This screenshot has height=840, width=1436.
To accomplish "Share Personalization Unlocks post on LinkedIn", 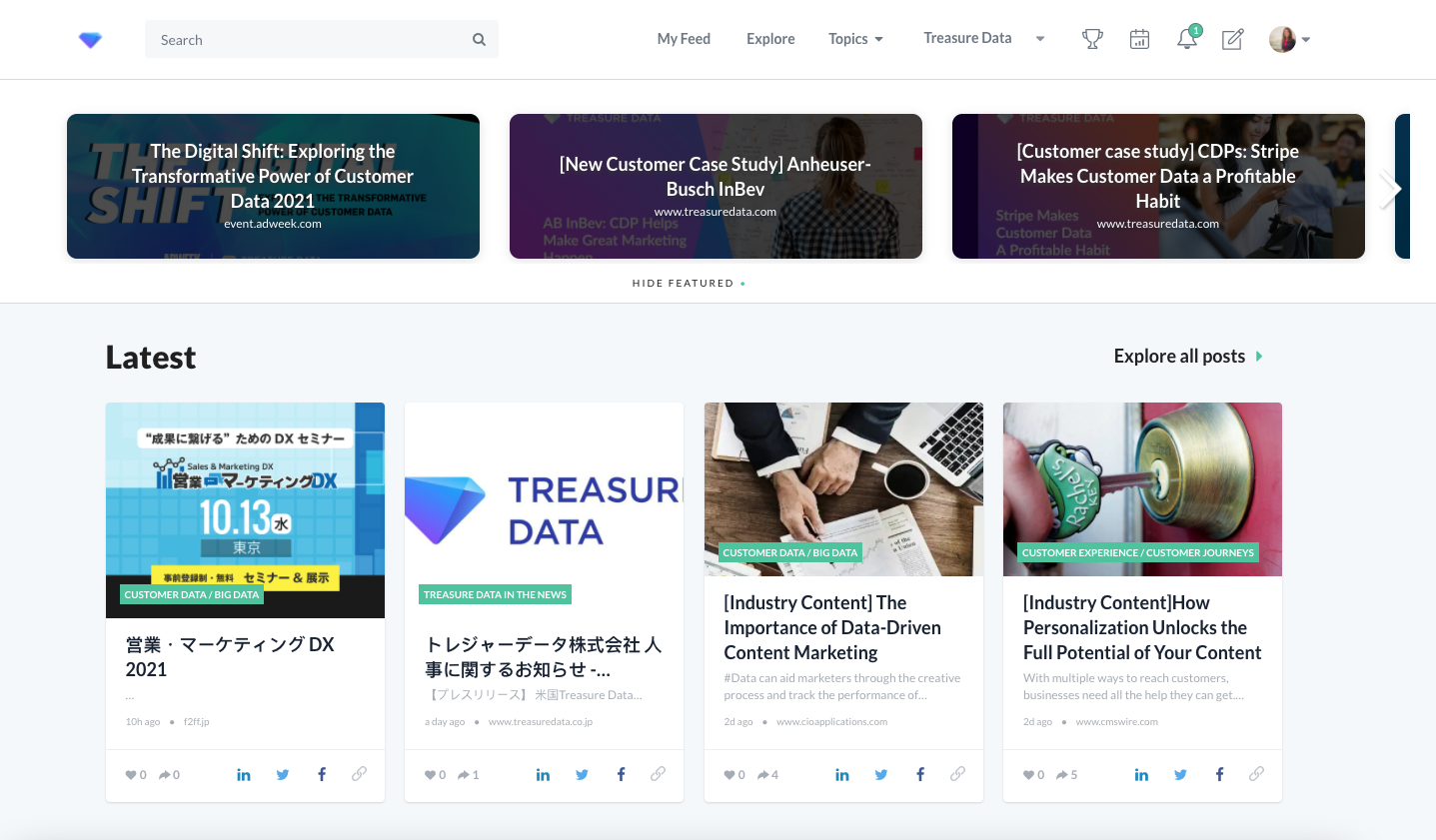I will coord(1141,774).
